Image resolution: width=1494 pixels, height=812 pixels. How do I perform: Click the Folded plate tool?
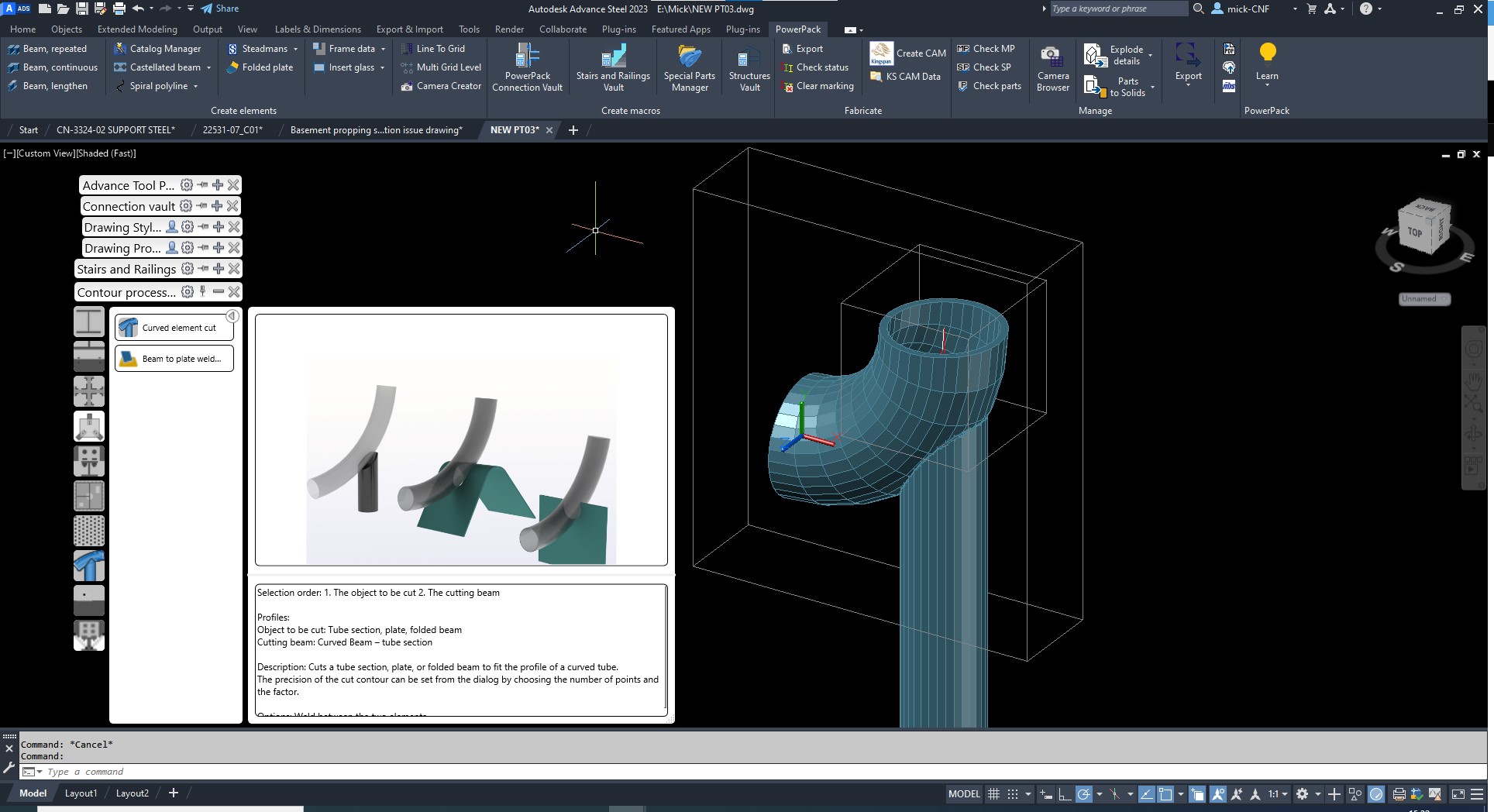260,67
